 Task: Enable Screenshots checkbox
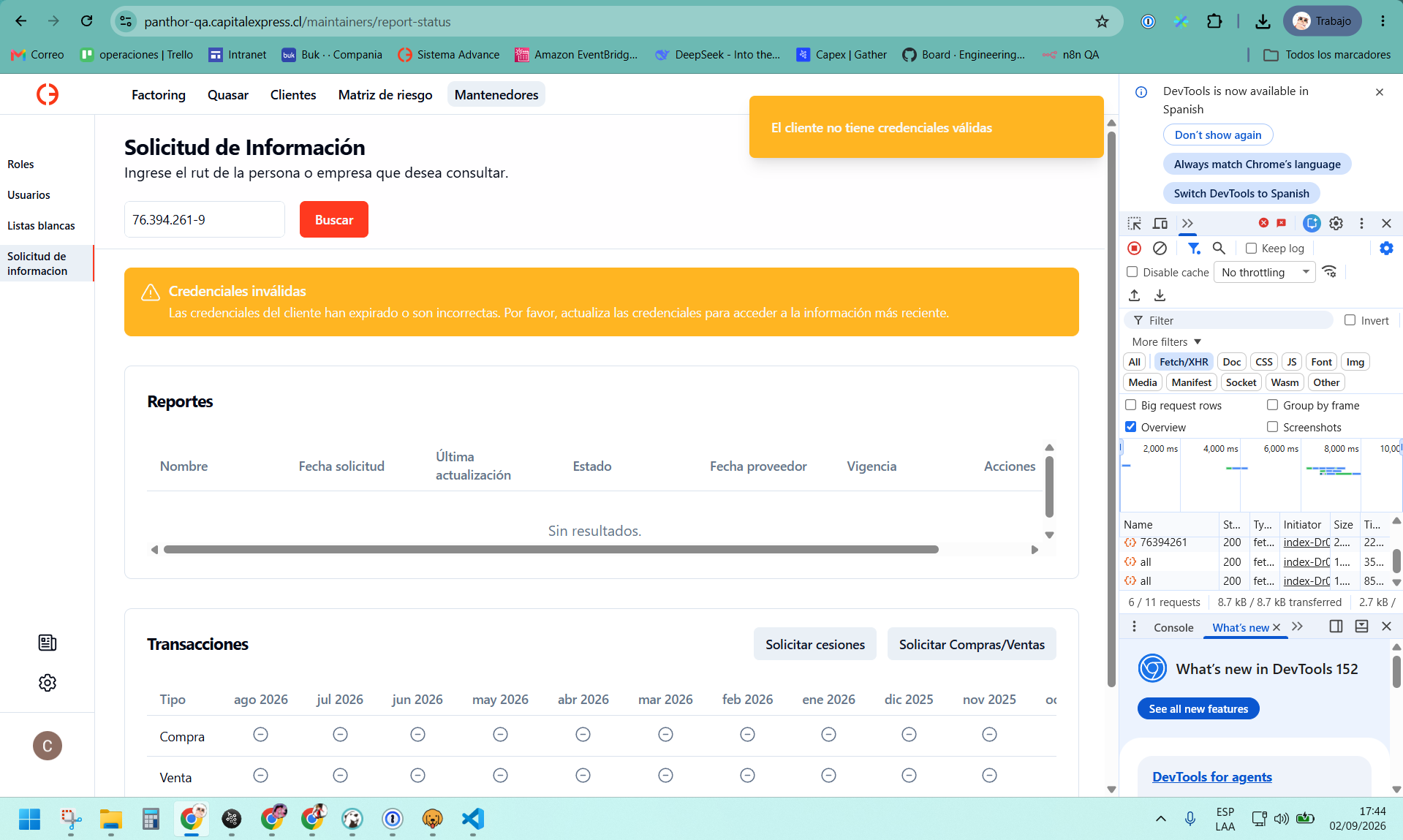coord(1273,427)
